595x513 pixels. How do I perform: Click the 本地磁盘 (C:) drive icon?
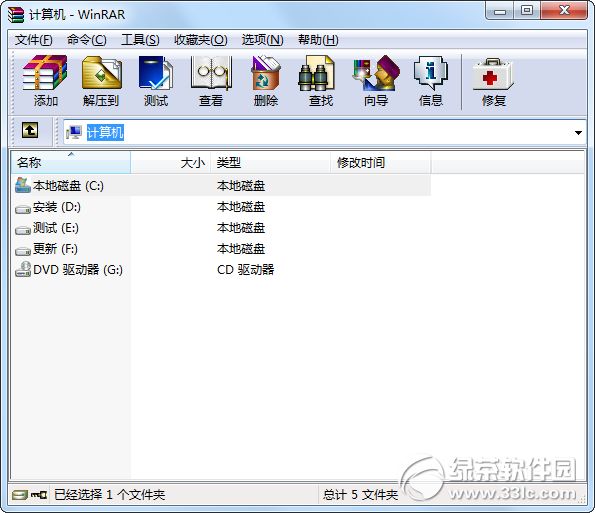pyautogui.click(x=23, y=185)
